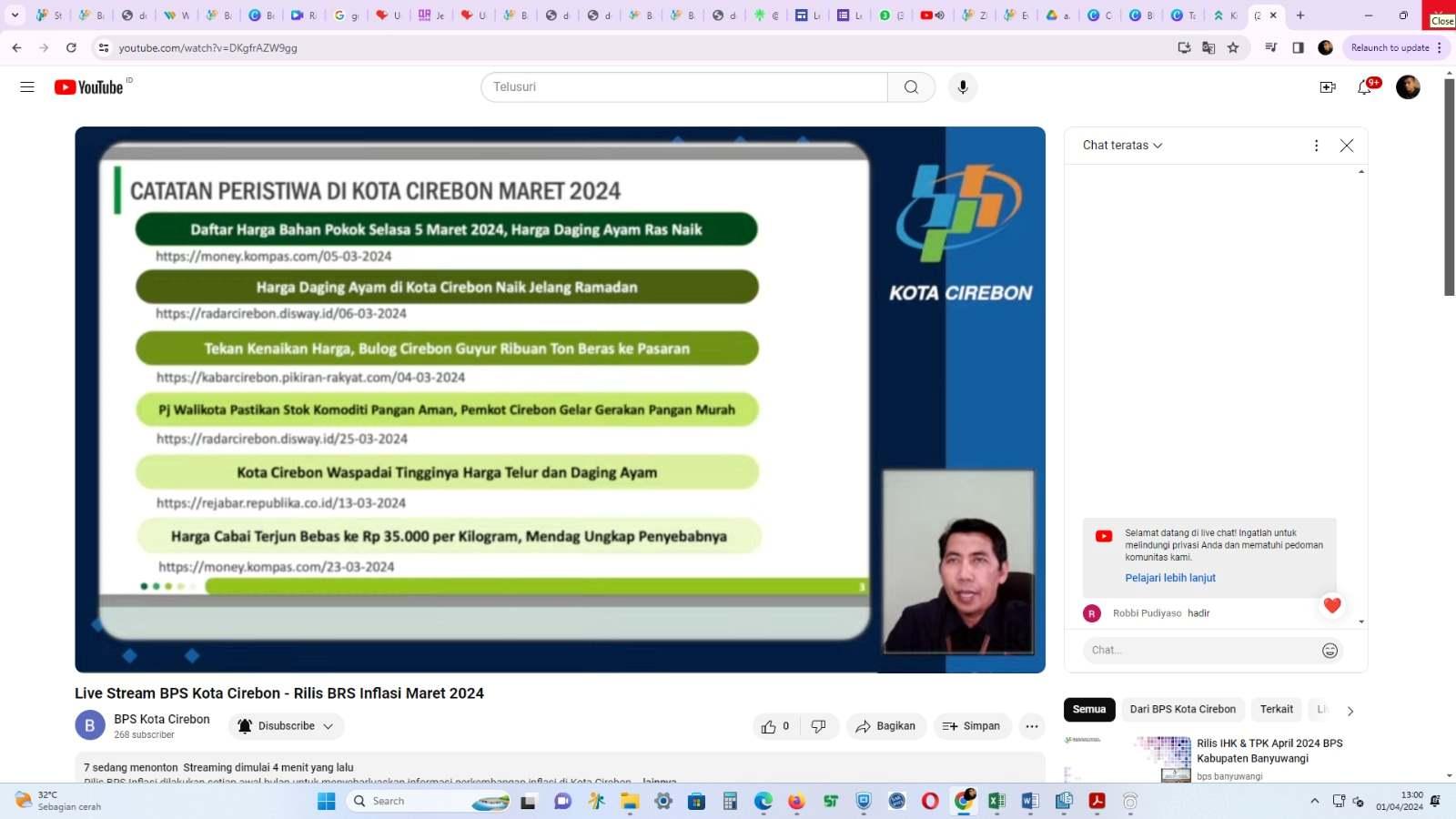Open Rilis IHK & TPK April 2024 video
Screen dimensions: 1456x819
[1269, 751]
